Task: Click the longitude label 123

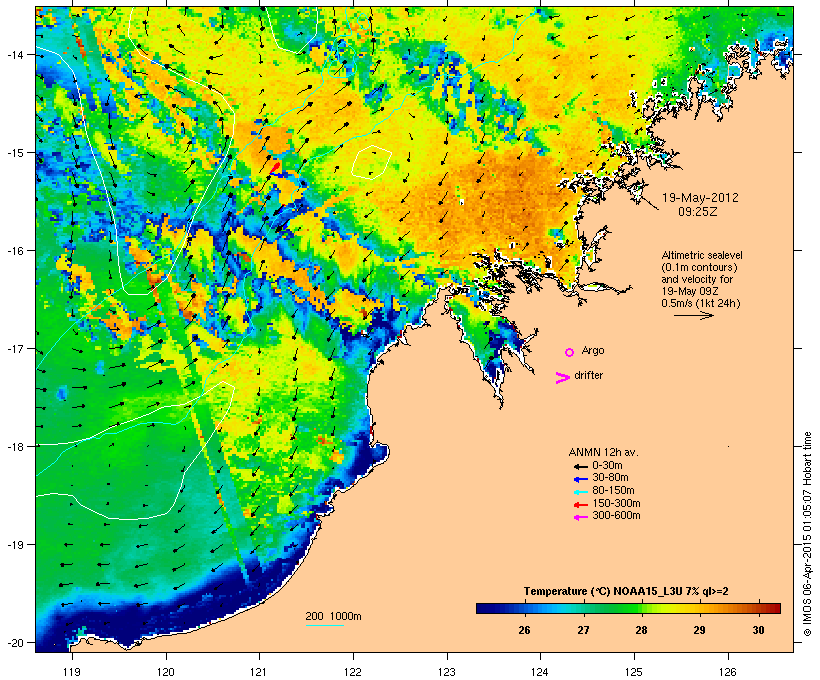Action: 447,672
